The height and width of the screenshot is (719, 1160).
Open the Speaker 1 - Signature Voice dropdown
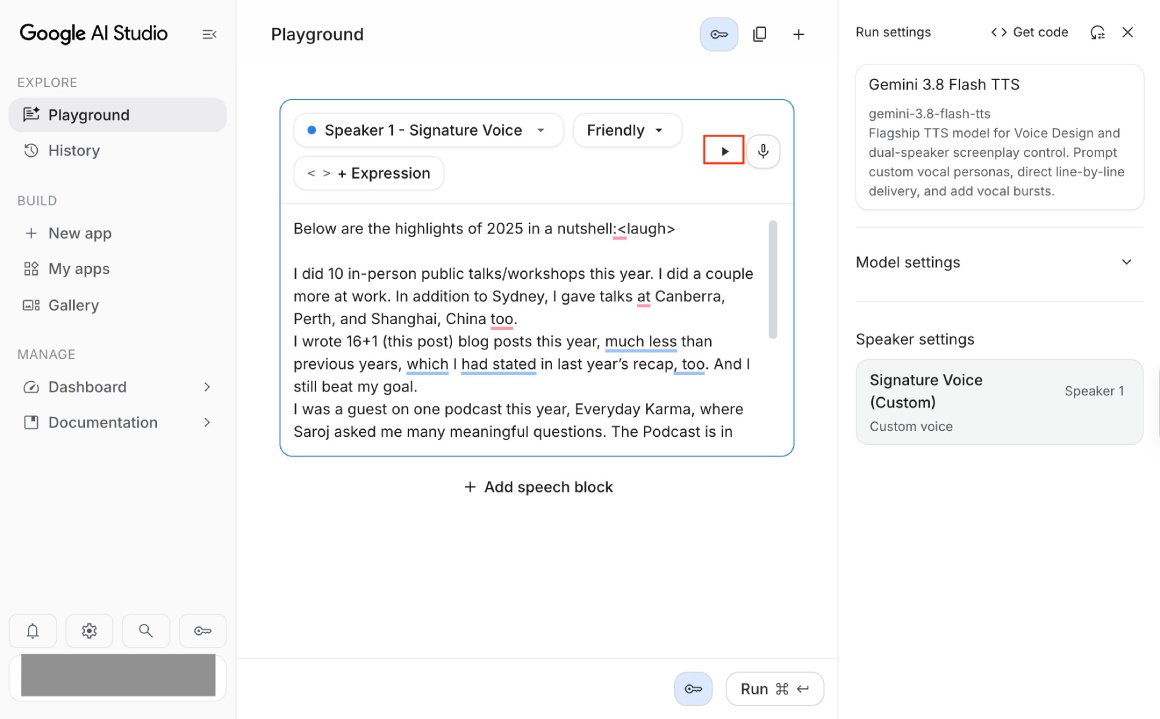point(428,130)
